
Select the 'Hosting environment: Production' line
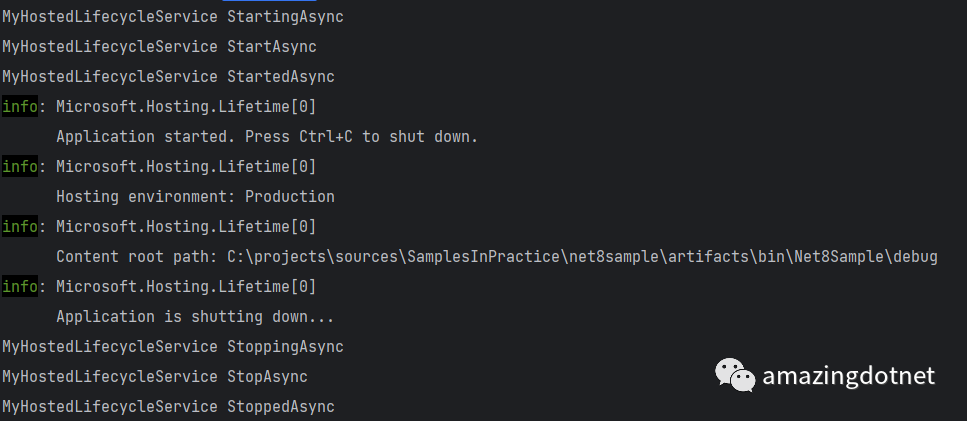click(195, 197)
